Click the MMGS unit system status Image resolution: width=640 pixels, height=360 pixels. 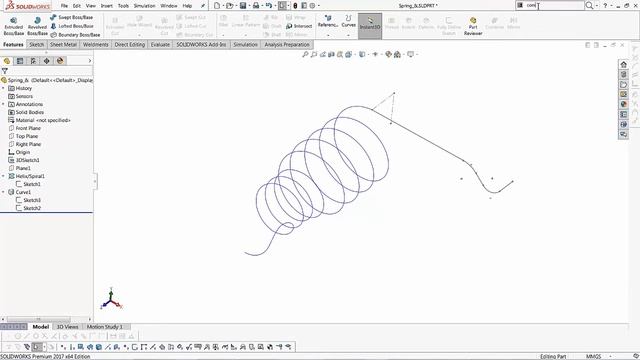[593, 356]
